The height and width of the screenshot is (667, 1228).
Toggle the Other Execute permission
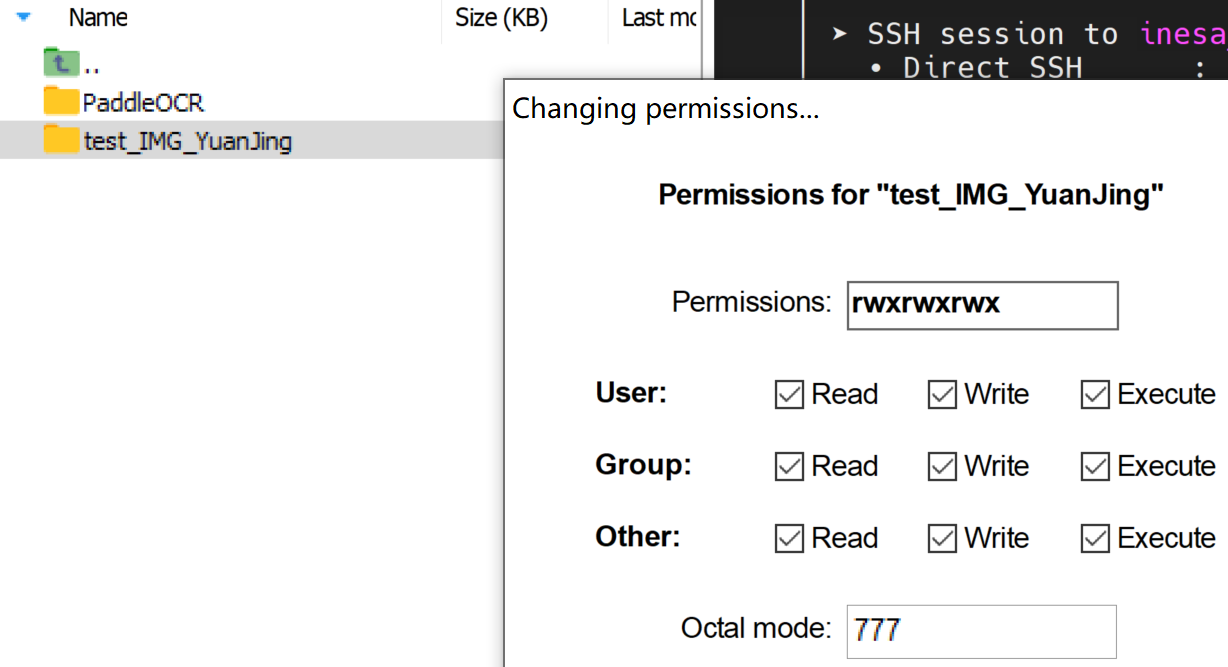coord(1095,539)
